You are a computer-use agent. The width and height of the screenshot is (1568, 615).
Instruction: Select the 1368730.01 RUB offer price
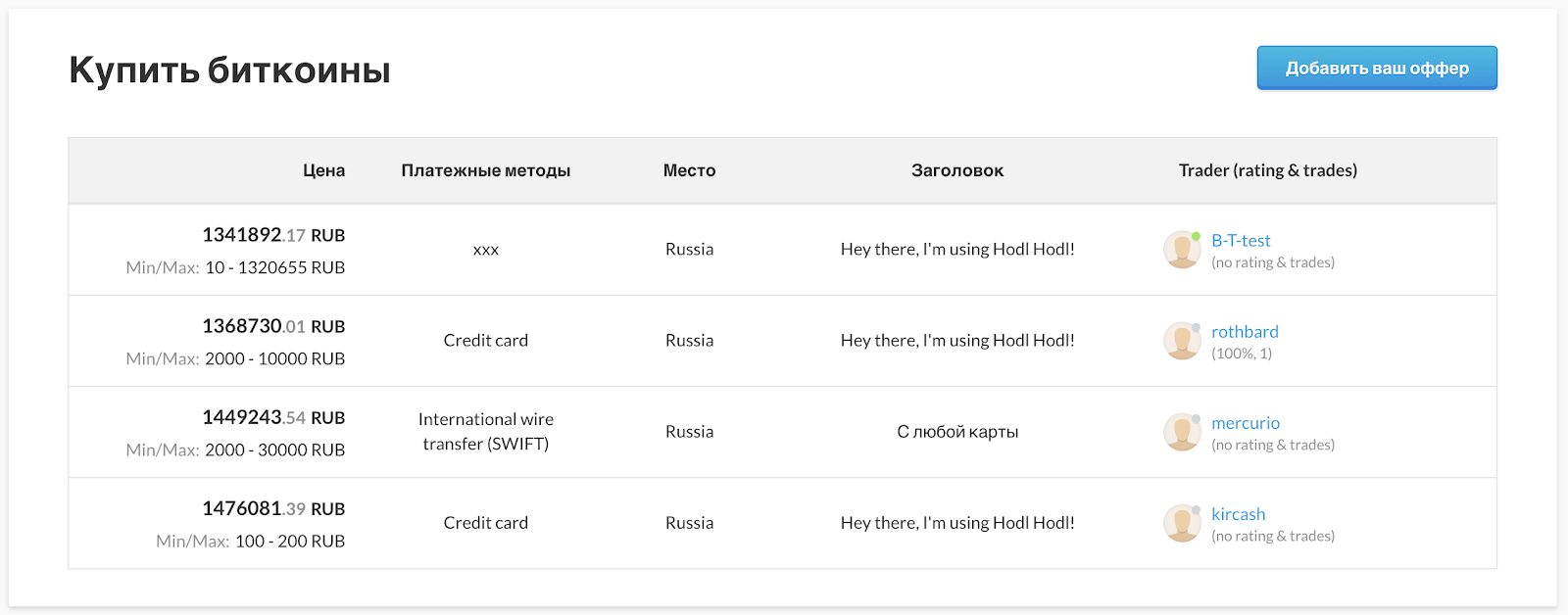273,326
